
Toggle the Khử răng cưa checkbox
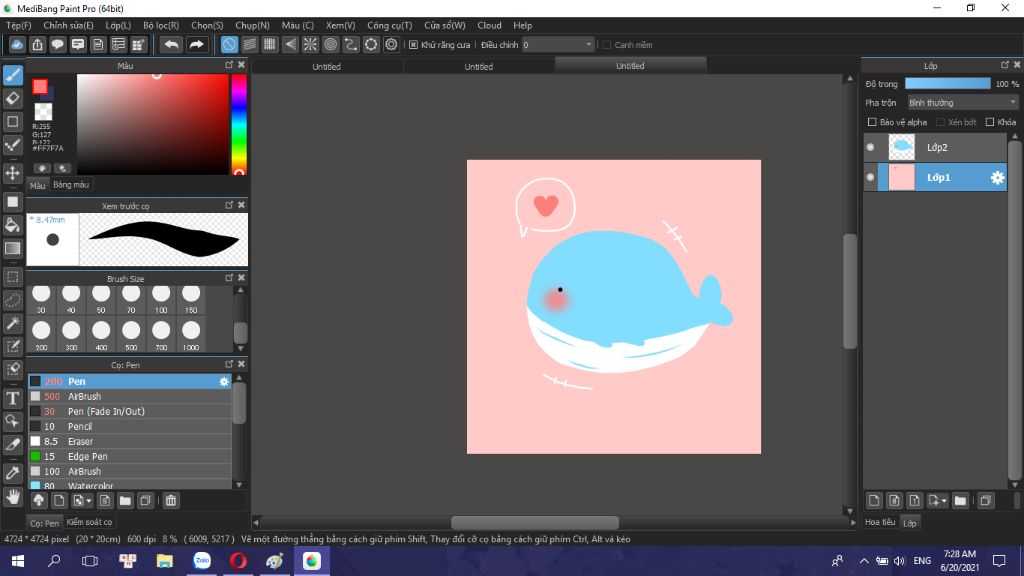tap(414, 45)
